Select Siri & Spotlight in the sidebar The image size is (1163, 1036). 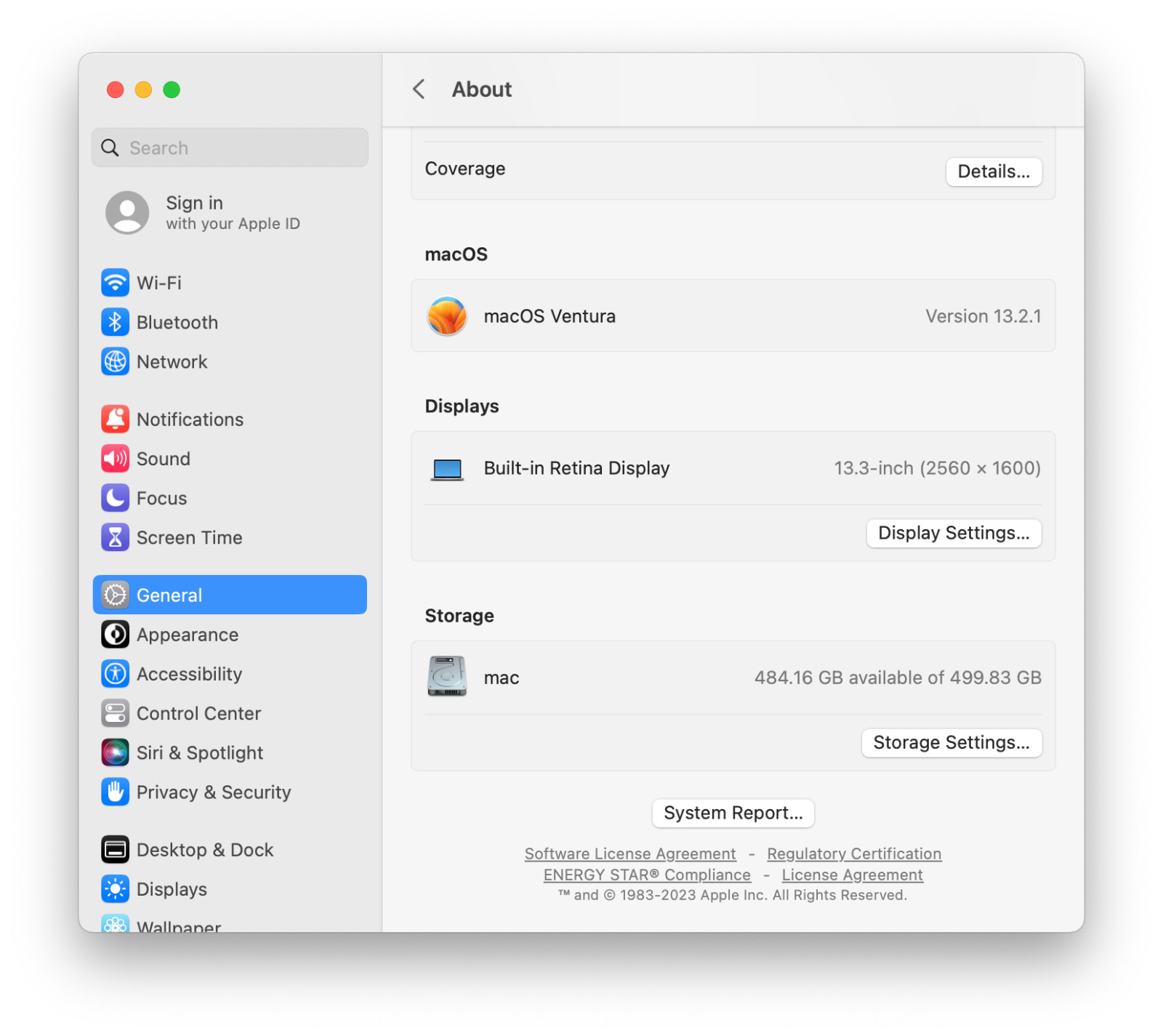coord(230,752)
